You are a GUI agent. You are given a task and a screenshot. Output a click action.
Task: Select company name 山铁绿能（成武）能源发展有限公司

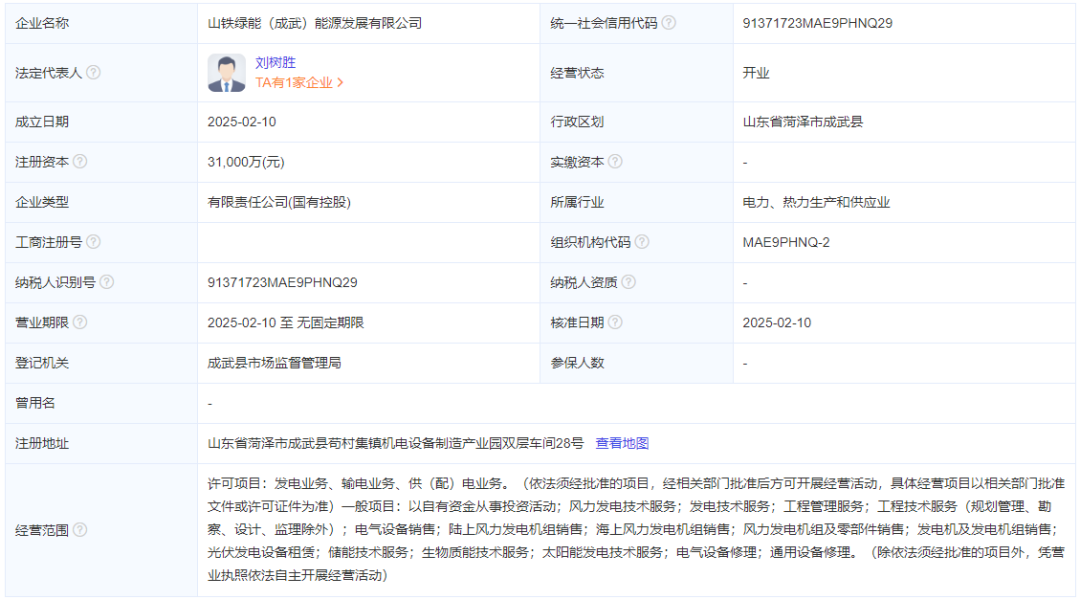(x=315, y=23)
